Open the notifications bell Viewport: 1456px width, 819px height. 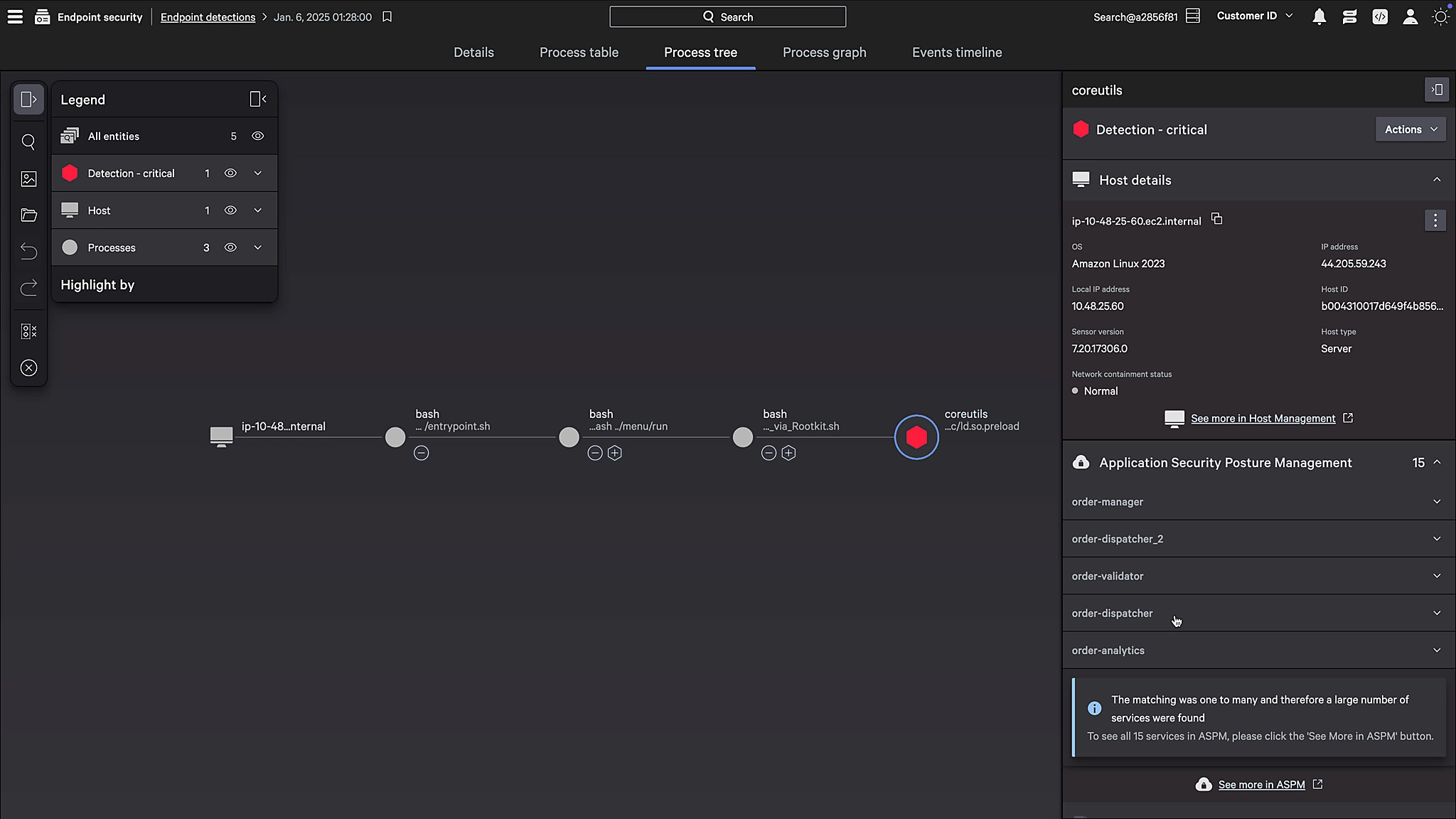(1319, 16)
